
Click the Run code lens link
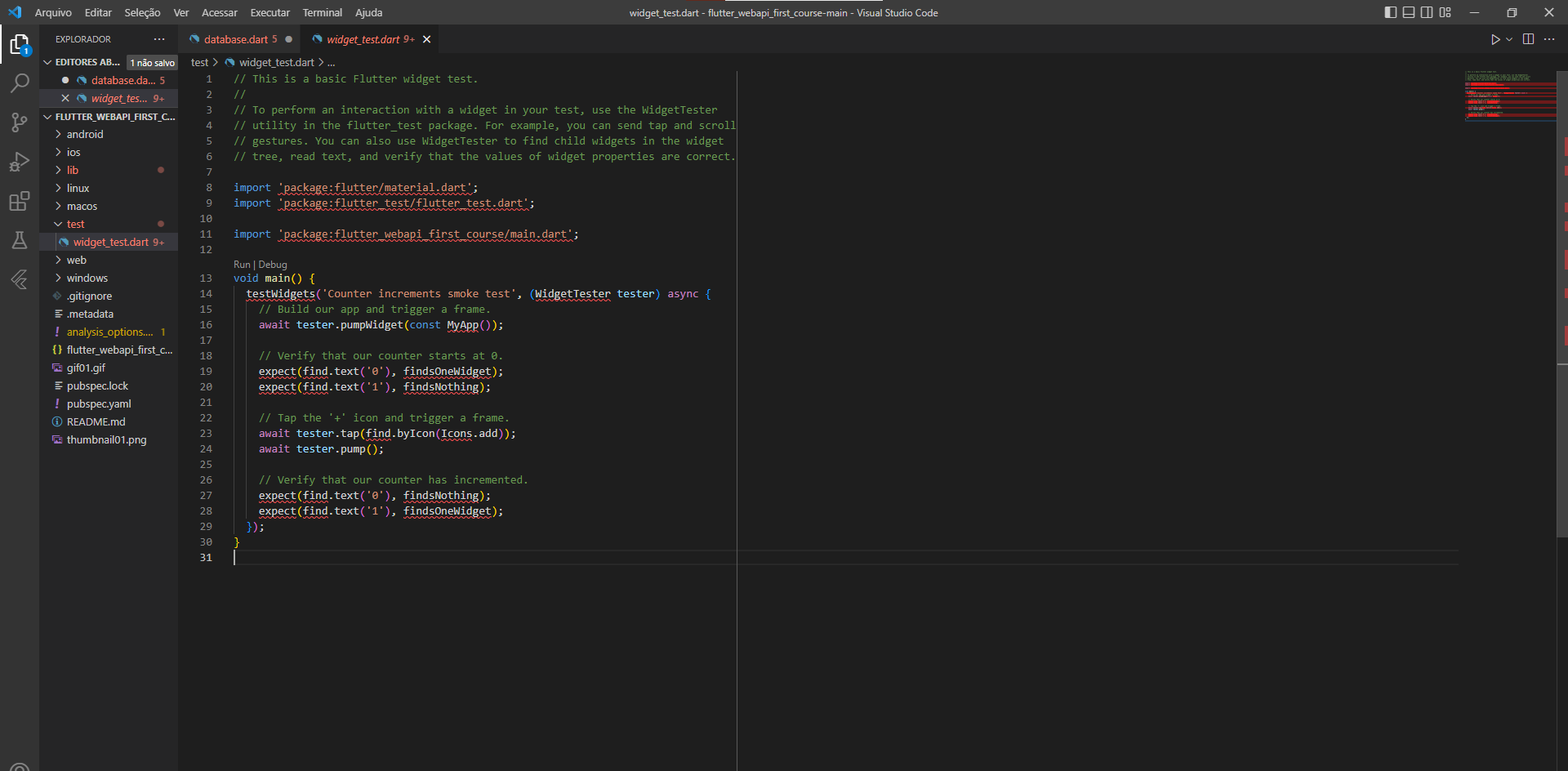[x=242, y=265]
